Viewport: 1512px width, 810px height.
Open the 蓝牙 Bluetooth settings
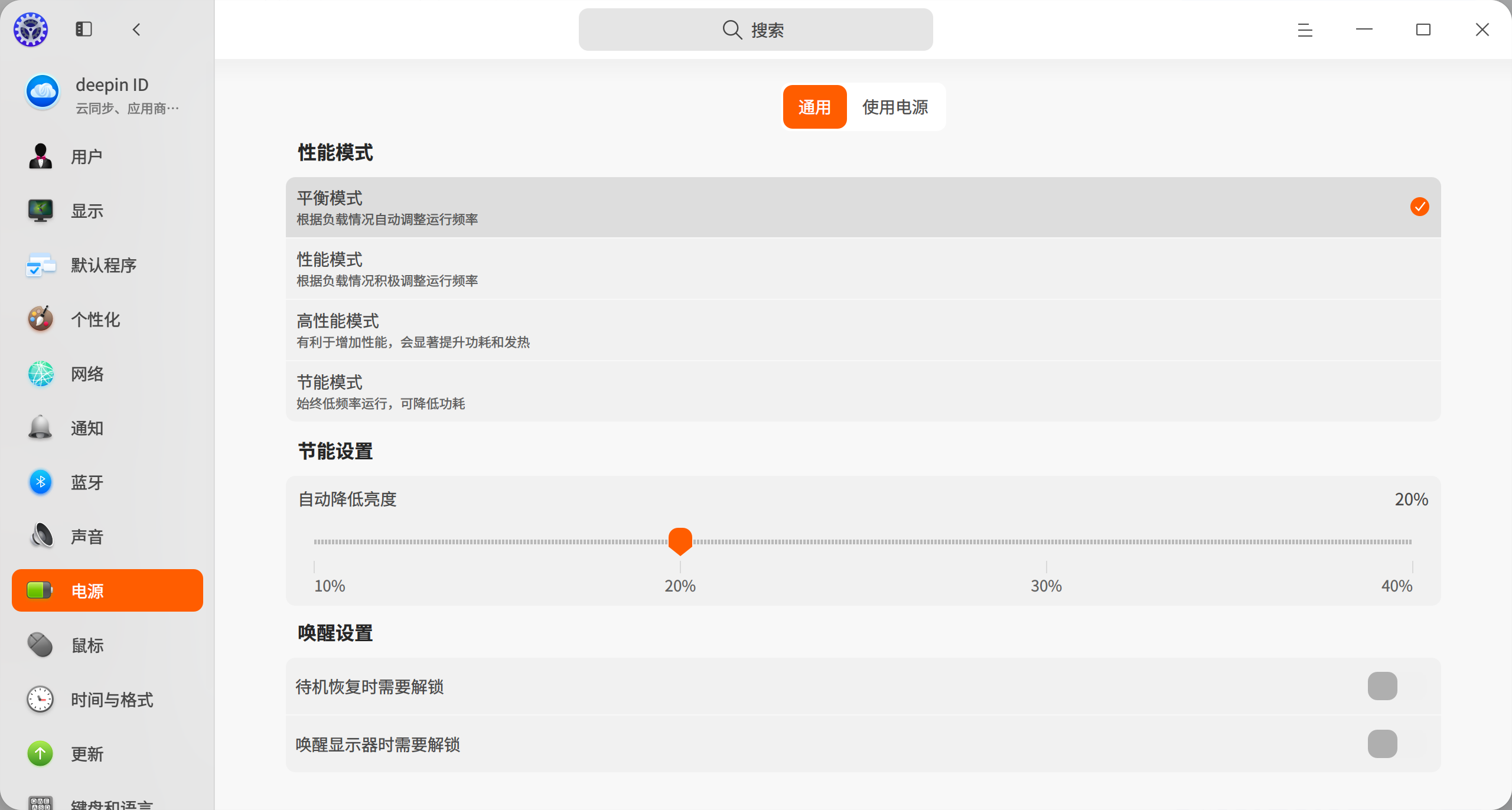[107, 482]
